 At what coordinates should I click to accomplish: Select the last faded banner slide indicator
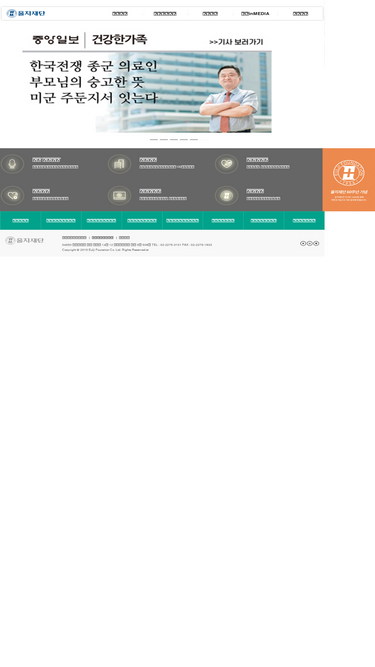point(204,140)
